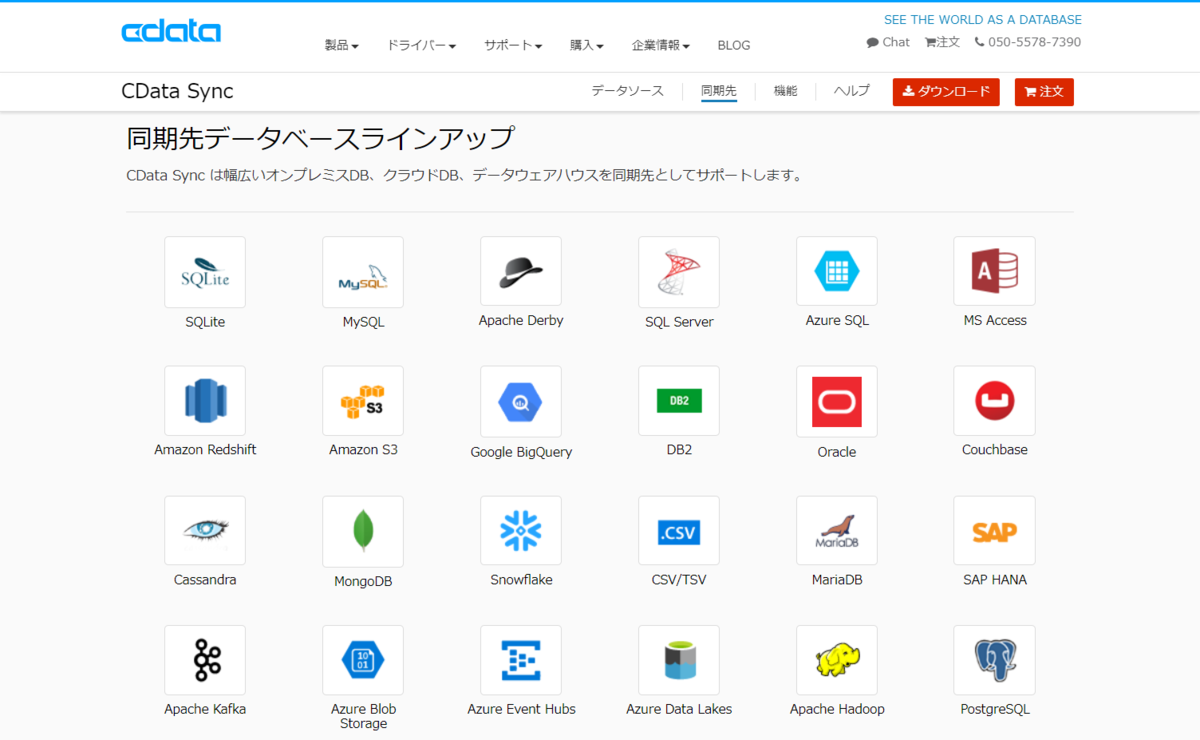The width and height of the screenshot is (1200, 740).
Task: Click the Amazon Redshift icon
Action: pyautogui.click(x=205, y=400)
